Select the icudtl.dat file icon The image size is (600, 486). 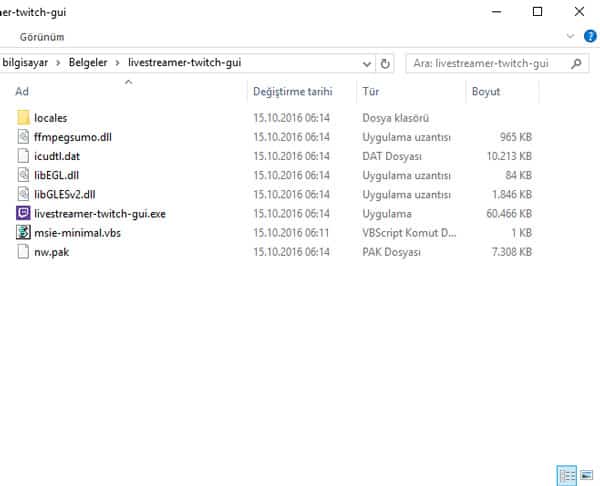point(23,156)
